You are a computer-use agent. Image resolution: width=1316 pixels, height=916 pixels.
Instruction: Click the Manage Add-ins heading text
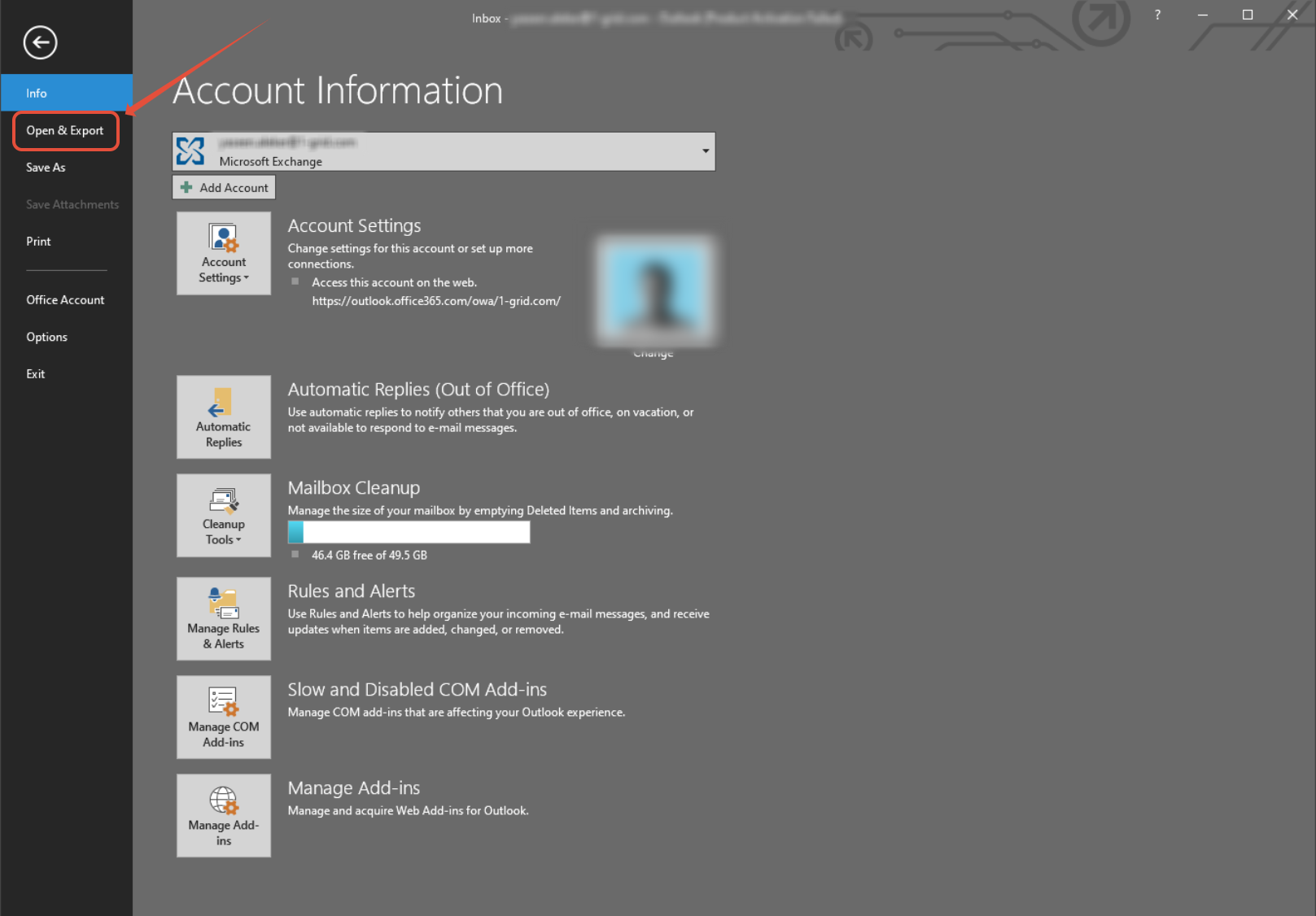354,788
